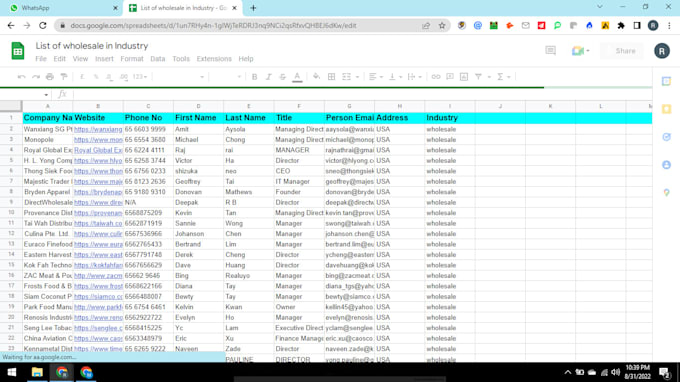This screenshot has height=382, width=680.
Task: Open the Google Meet call button
Action: [x=580, y=51]
